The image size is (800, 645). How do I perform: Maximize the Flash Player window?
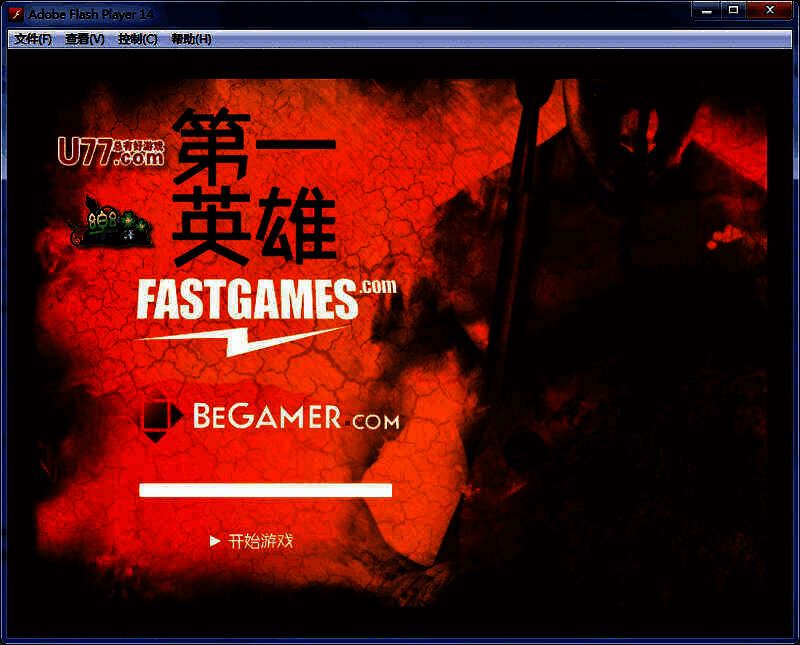[733, 11]
